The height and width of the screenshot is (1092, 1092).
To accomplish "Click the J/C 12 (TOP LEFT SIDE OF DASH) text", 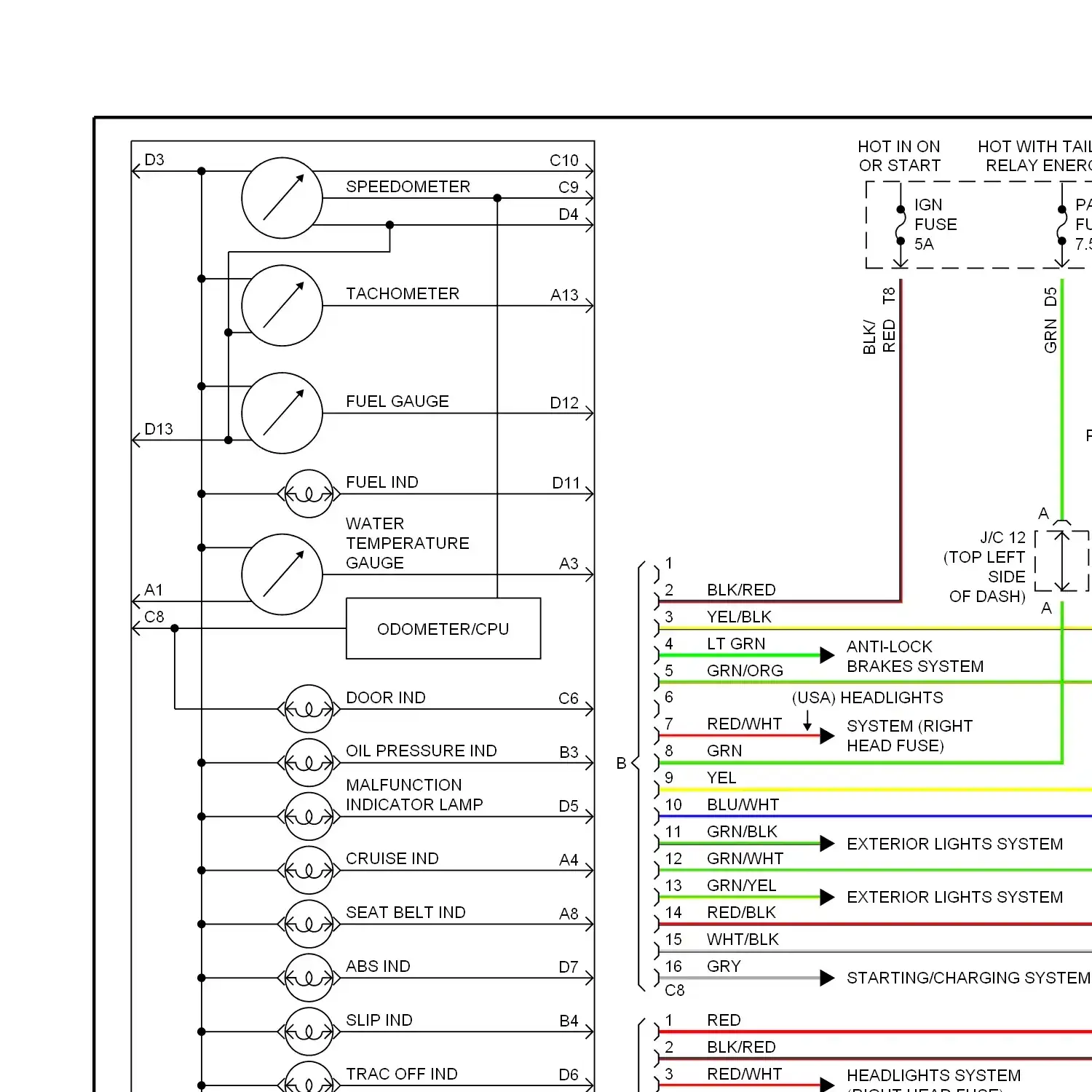I will click(985, 567).
